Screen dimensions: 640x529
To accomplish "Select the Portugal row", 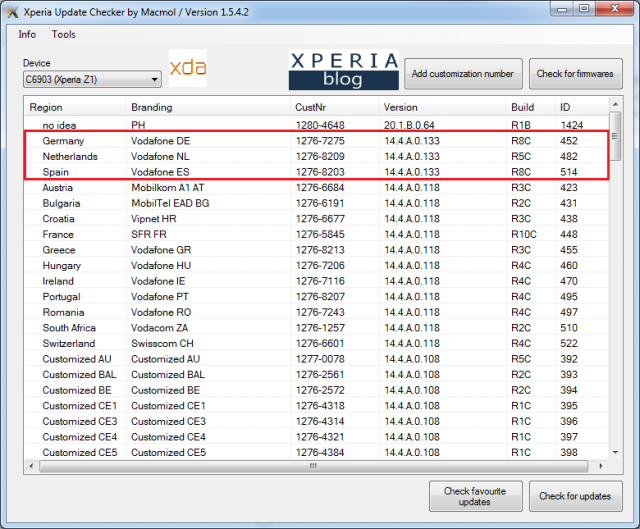I will coord(317,297).
